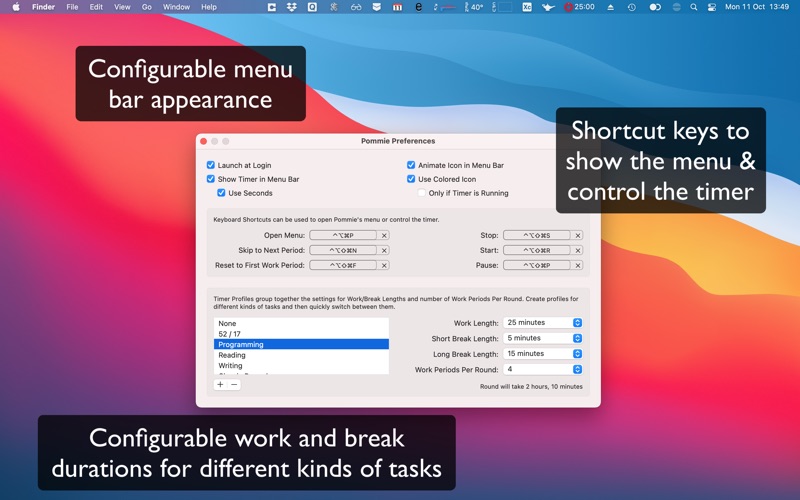Image resolution: width=800 pixels, height=500 pixels.
Task: Click the Stop shortcut recorder field
Action: click(x=537, y=235)
